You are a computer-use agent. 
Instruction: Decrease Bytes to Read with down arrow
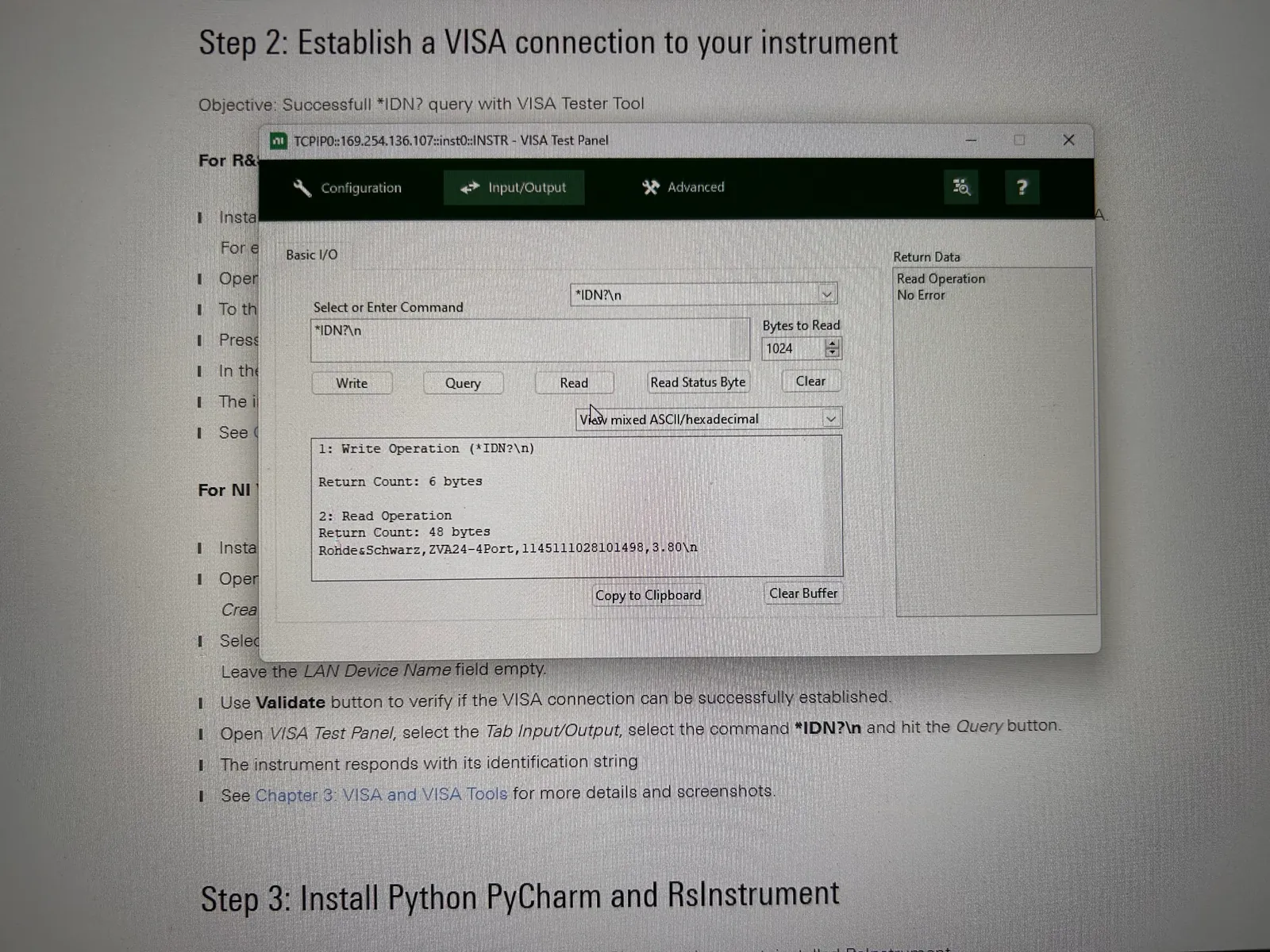(x=832, y=352)
